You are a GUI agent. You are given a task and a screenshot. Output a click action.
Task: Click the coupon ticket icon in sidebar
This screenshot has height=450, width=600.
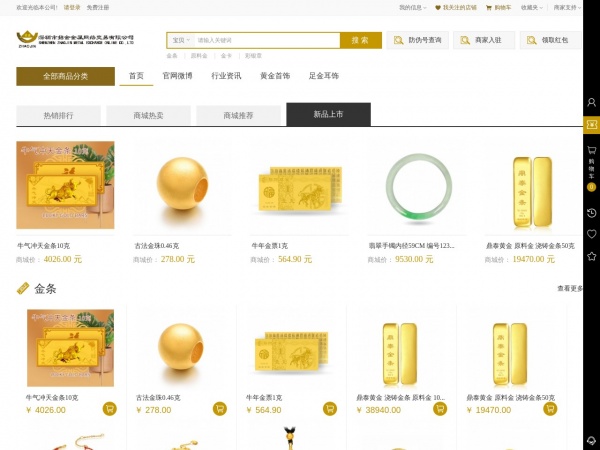pos(591,125)
